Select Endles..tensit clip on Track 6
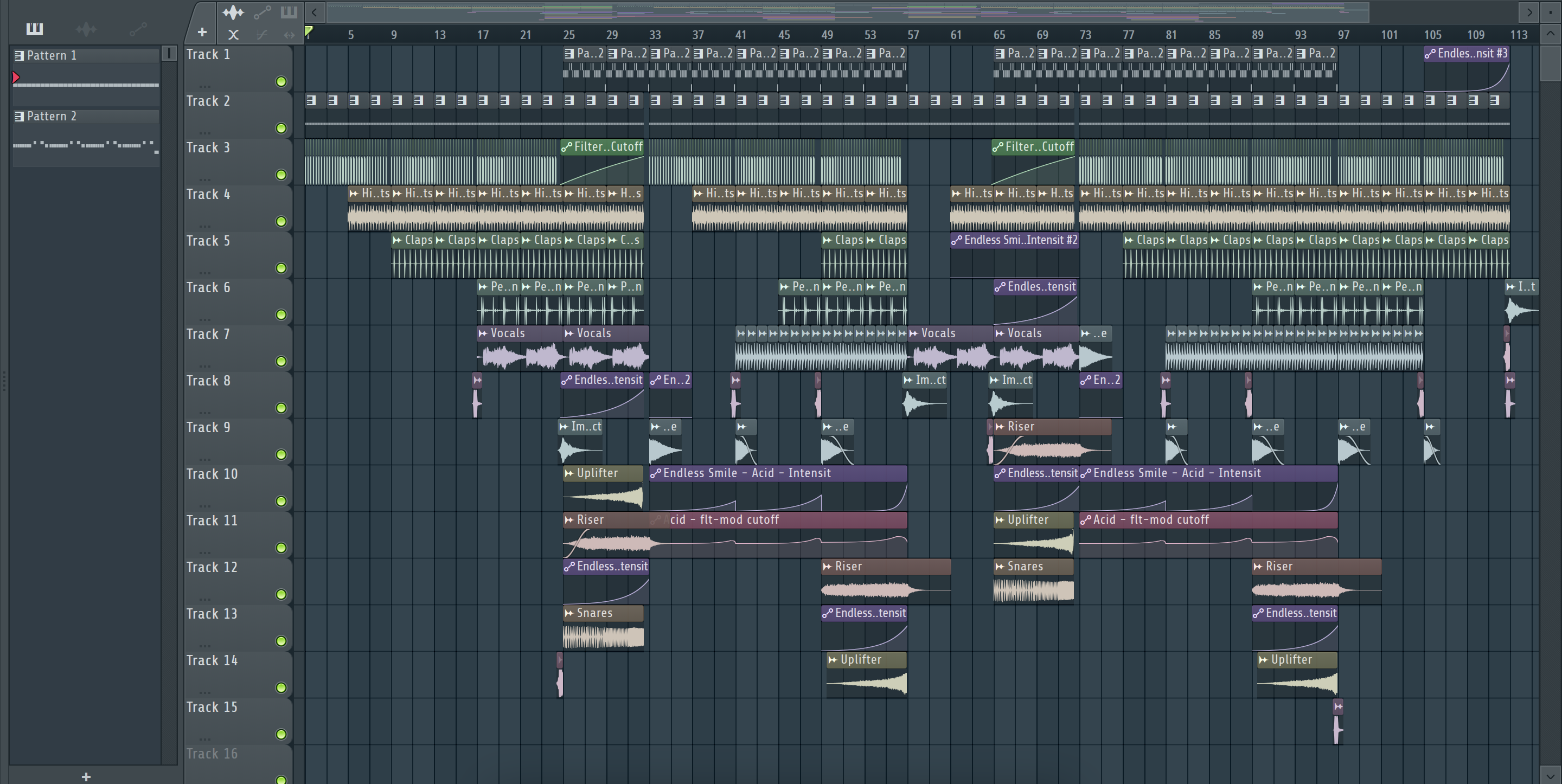The height and width of the screenshot is (784, 1562). [x=1036, y=301]
